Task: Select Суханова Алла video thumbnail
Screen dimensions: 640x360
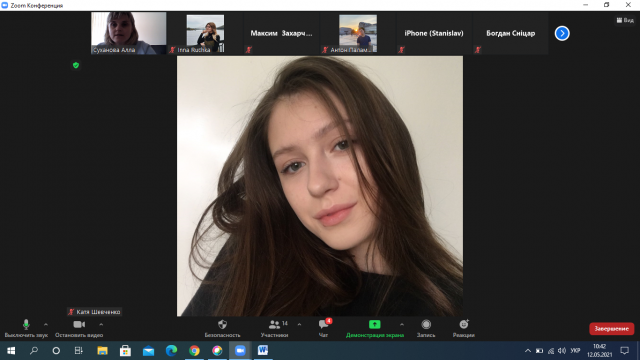Action: click(129, 33)
